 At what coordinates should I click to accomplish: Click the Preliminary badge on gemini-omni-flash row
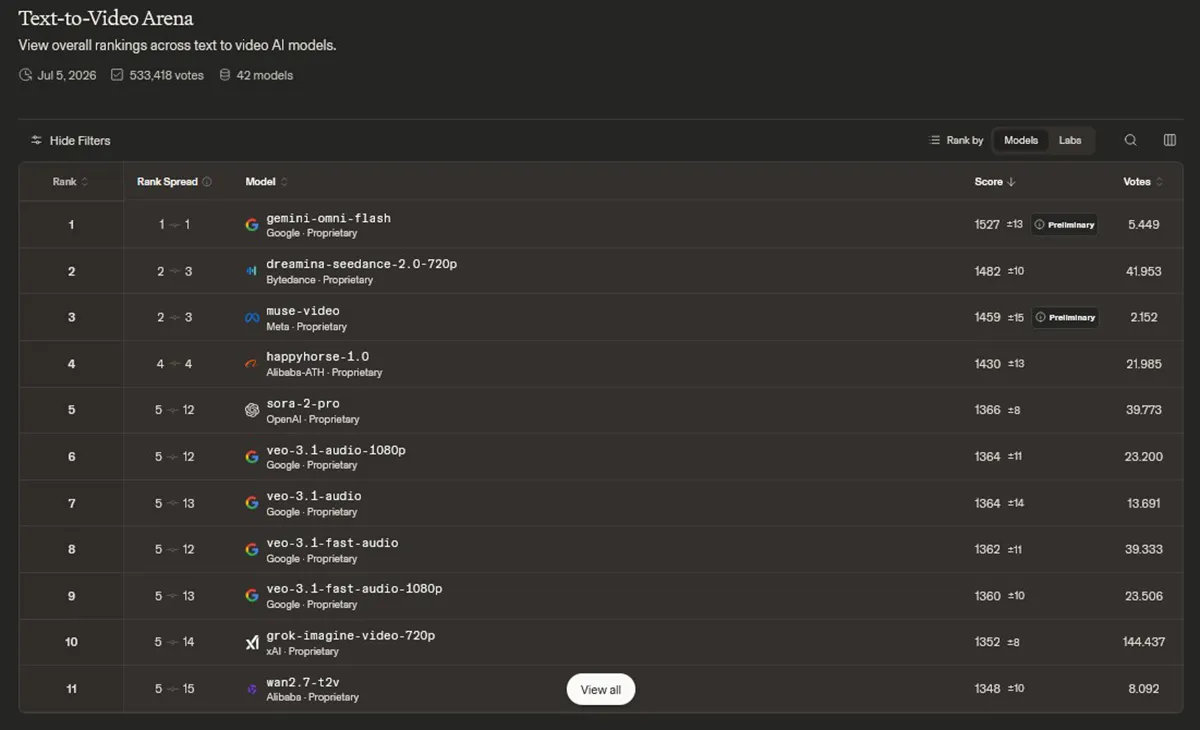pos(1064,225)
